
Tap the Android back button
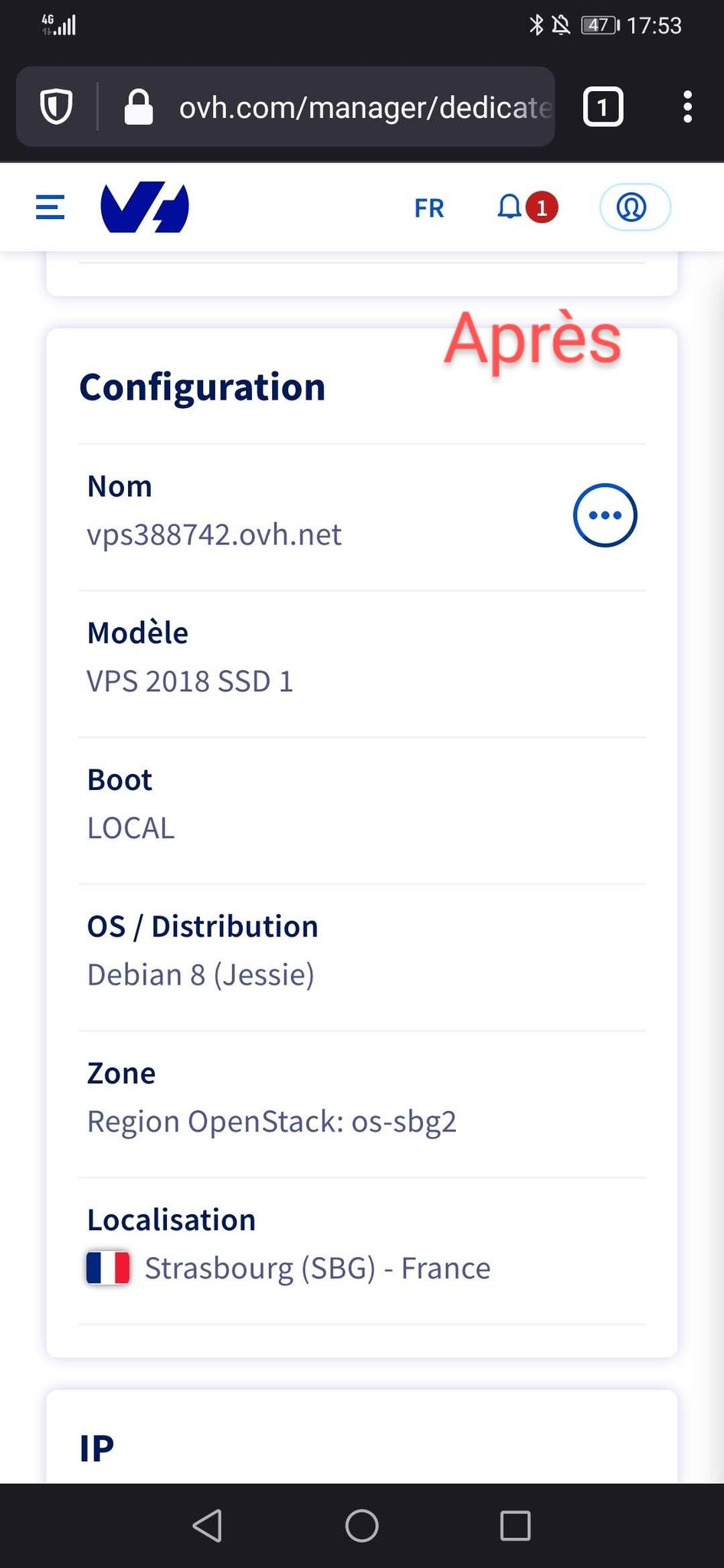click(208, 1525)
